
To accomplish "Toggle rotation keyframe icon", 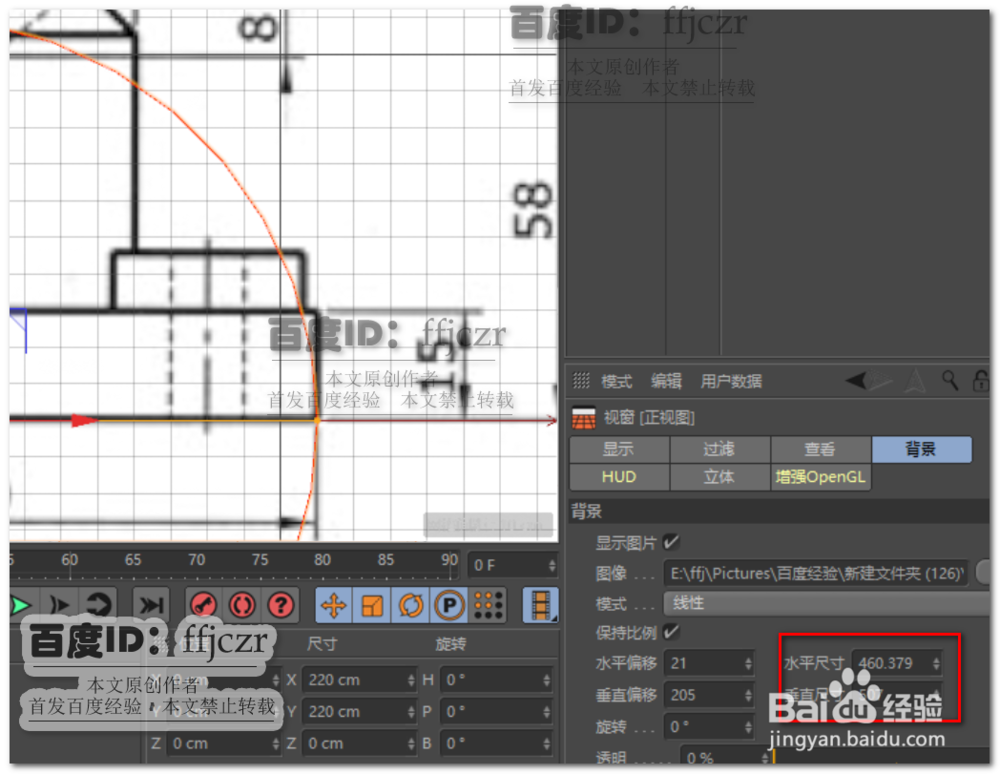I will [411, 605].
